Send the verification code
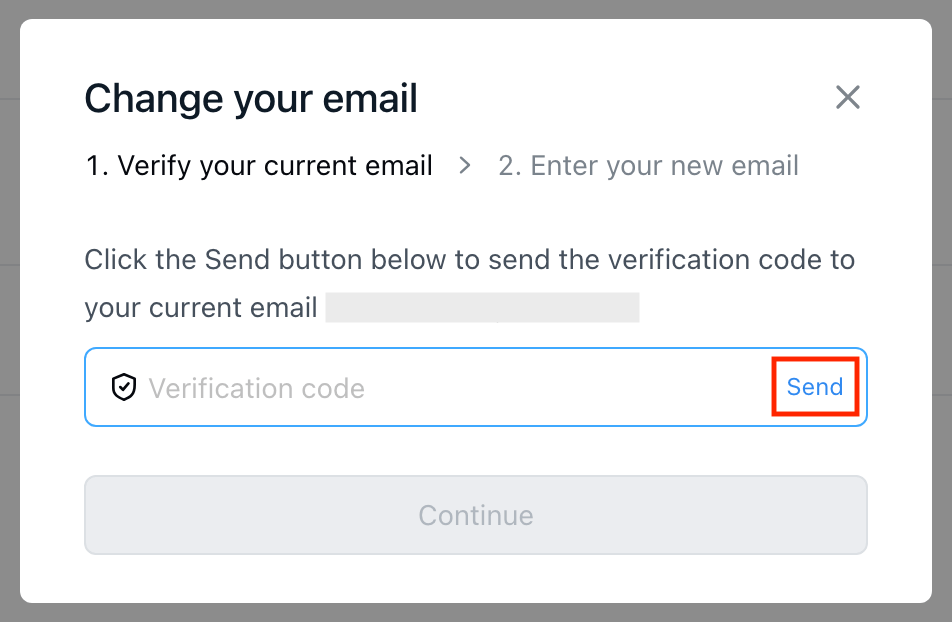Screen dimensions: 952x622 click(x=814, y=388)
